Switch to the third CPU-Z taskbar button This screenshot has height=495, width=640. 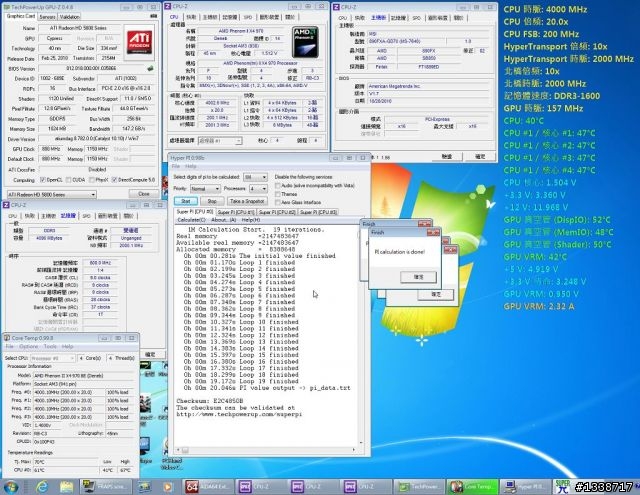(367, 486)
